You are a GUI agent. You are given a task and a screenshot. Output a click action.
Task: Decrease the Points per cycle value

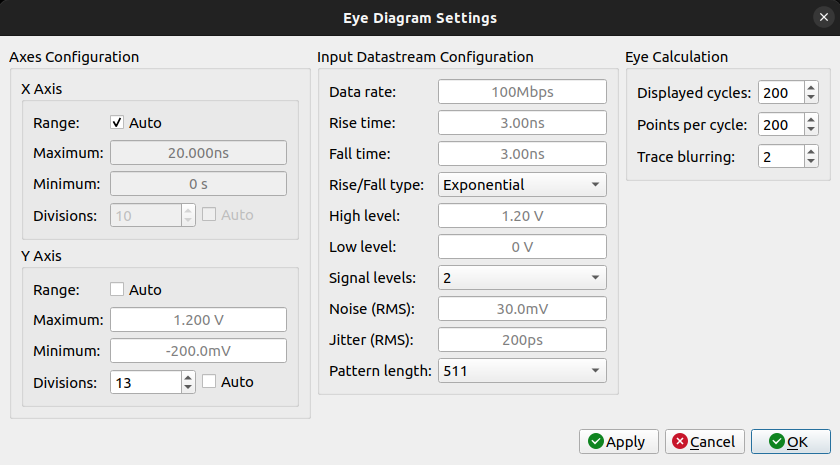point(810,130)
